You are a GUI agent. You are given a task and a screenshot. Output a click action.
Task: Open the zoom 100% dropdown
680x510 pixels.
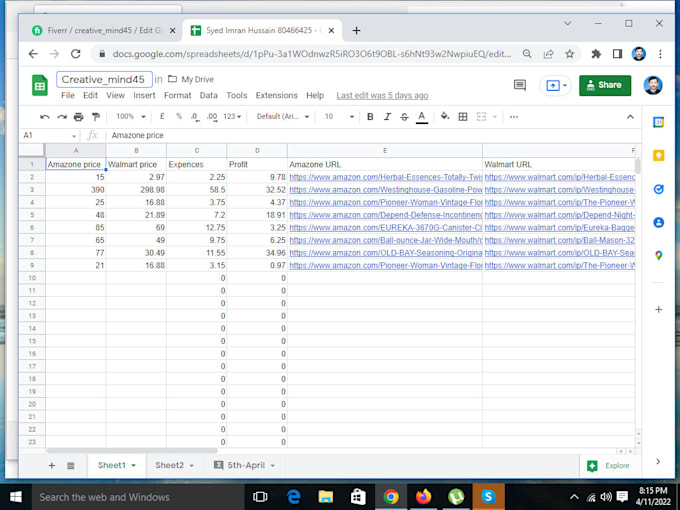click(131, 116)
